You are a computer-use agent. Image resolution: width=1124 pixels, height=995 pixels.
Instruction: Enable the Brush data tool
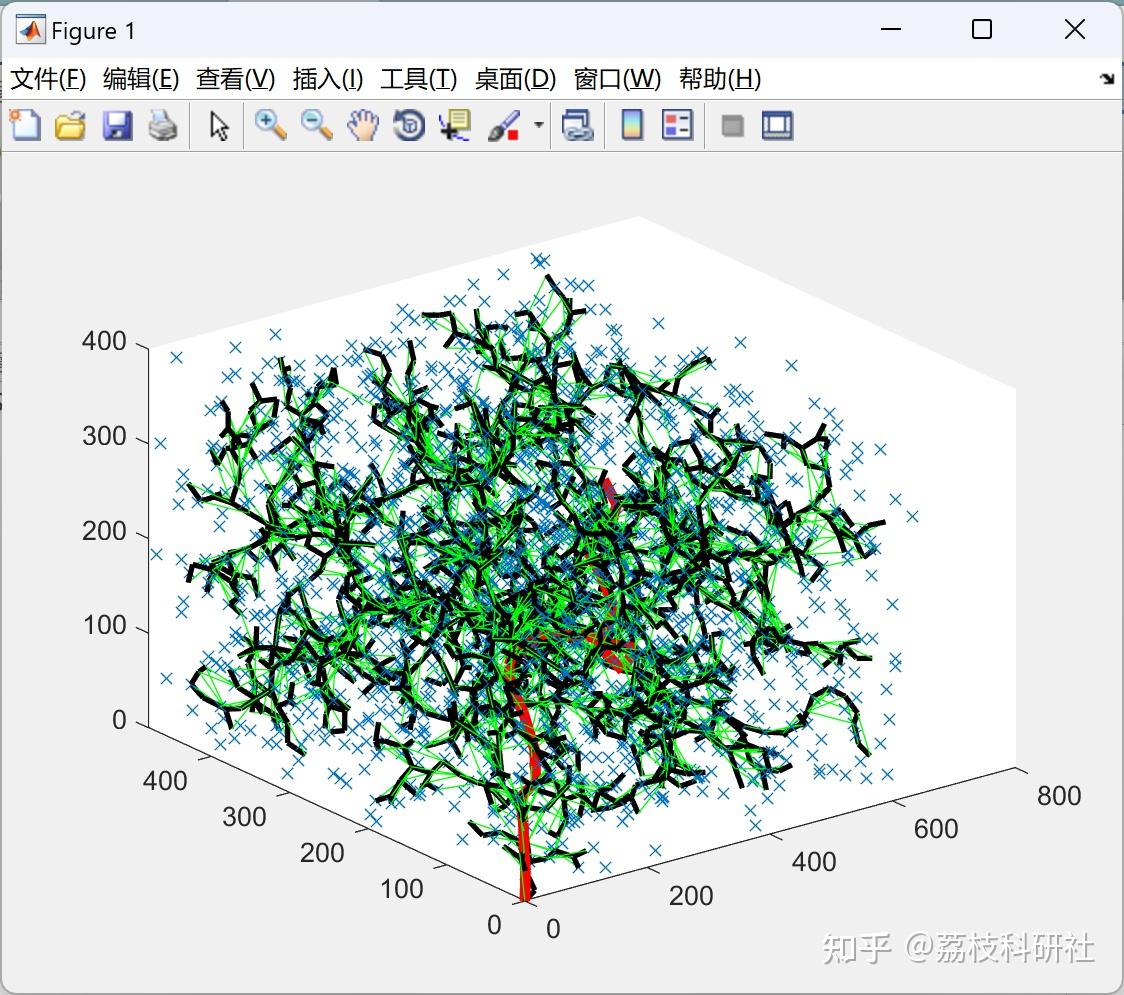tap(505, 125)
